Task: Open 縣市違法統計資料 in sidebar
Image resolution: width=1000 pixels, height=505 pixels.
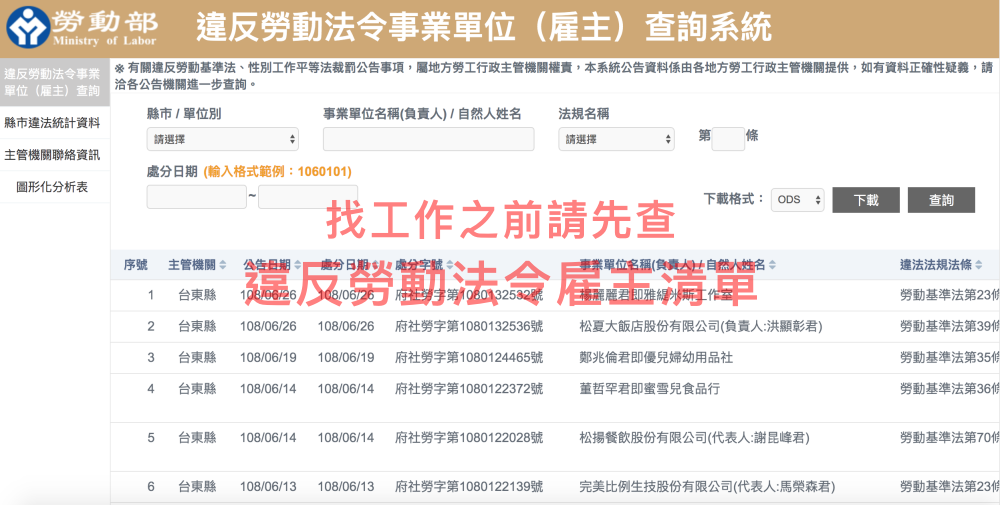Action: click(52, 123)
